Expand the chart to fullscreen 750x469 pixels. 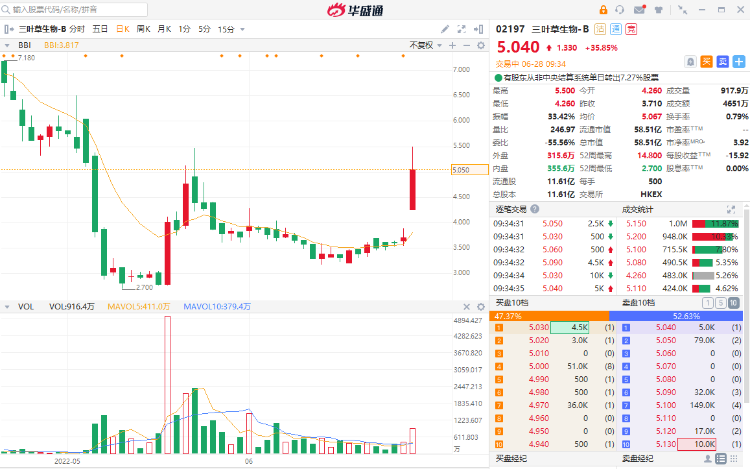(x=462, y=29)
